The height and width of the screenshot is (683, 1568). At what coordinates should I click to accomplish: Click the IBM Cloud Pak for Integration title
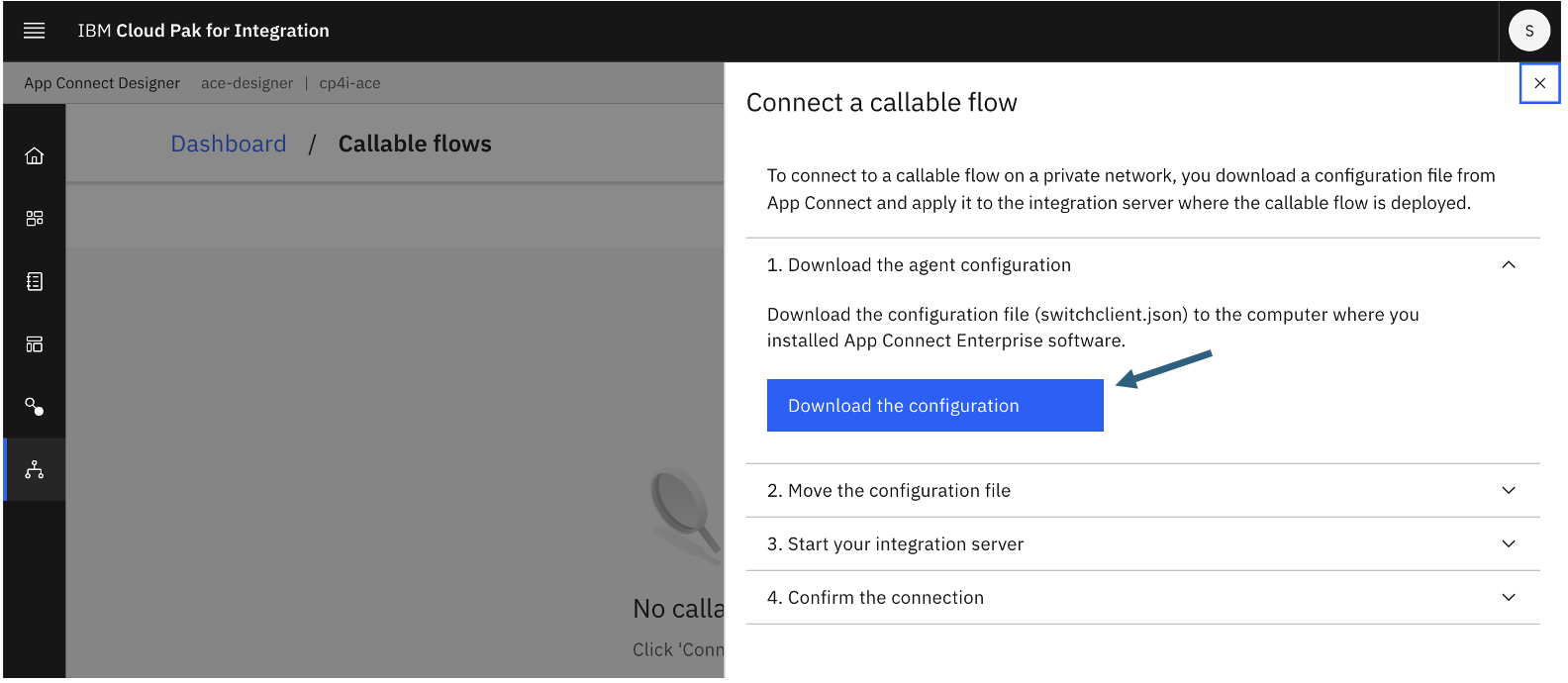204,31
